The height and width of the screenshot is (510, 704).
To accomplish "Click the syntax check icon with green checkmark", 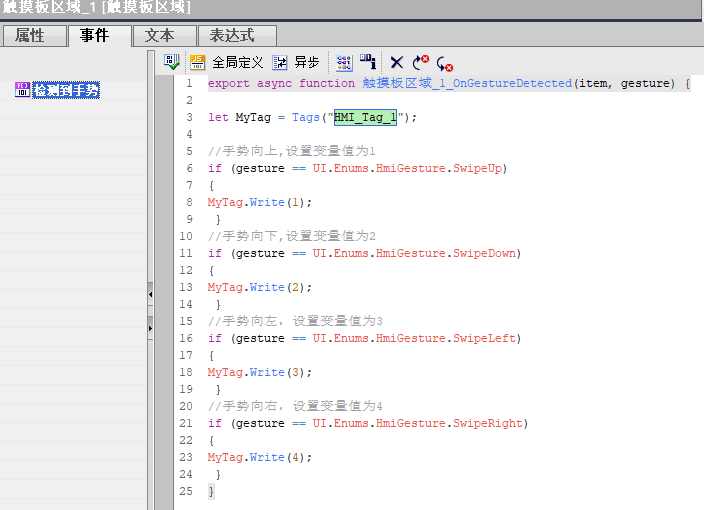I will point(172,62).
